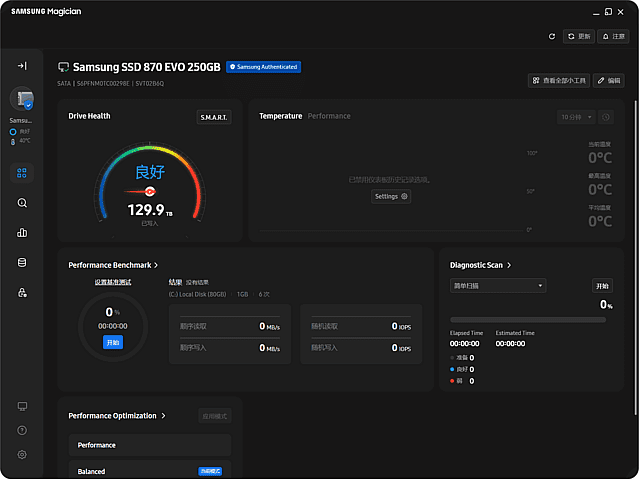
Task: Switch to the Temperature tab
Action: 280,116
